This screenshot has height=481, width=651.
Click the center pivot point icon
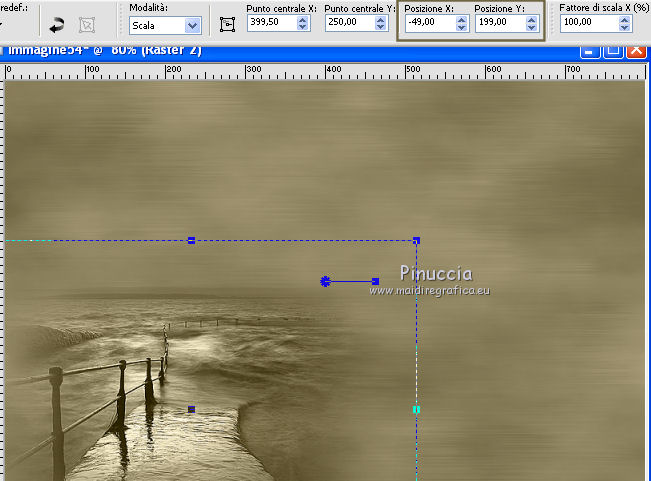pyautogui.click(x=227, y=24)
